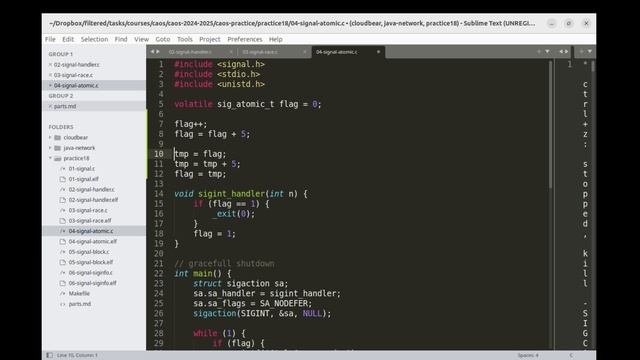
Task: Open the Tools menu
Action: pos(184,39)
